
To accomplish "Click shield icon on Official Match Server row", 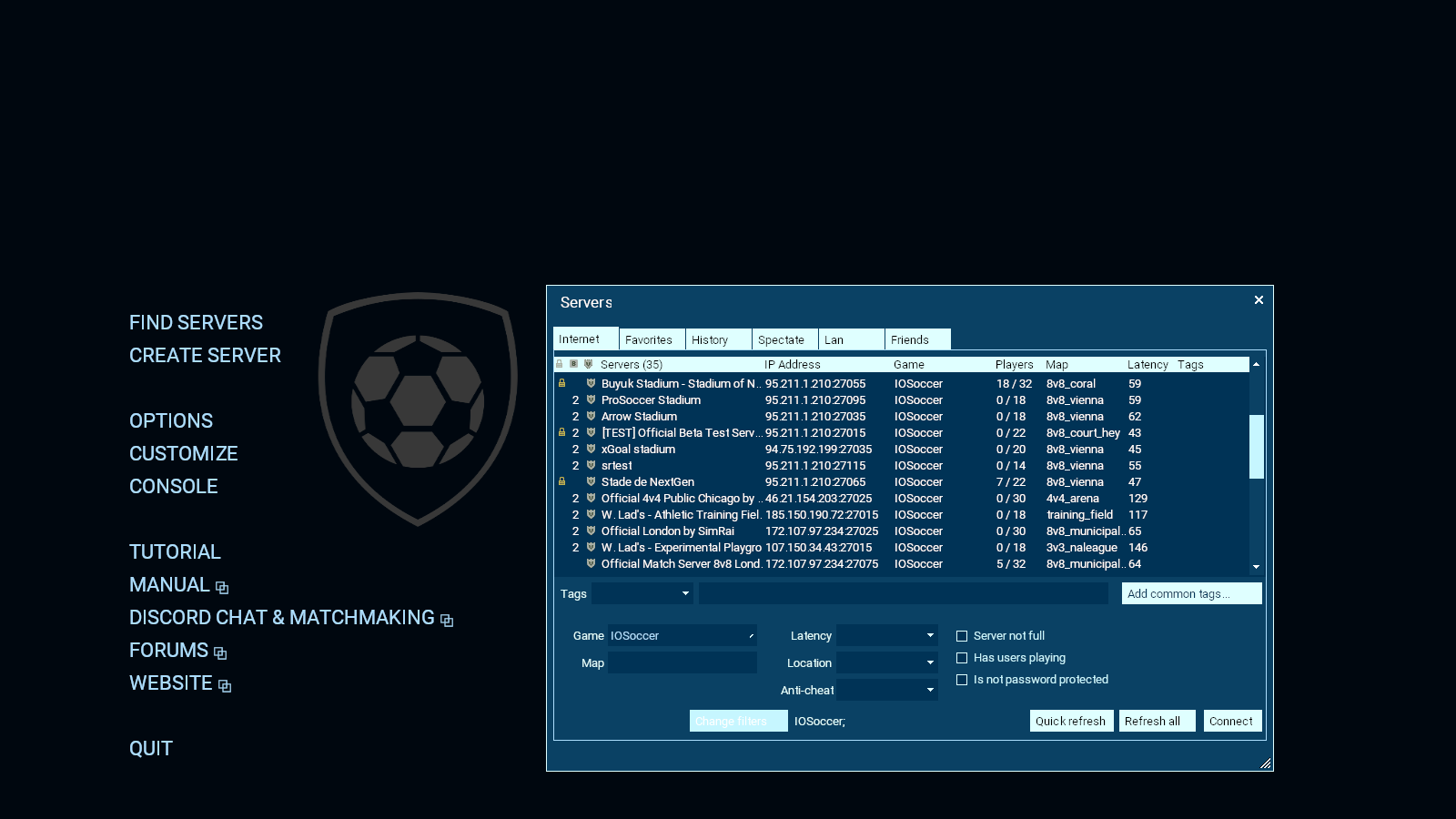I will click(591, 563).
